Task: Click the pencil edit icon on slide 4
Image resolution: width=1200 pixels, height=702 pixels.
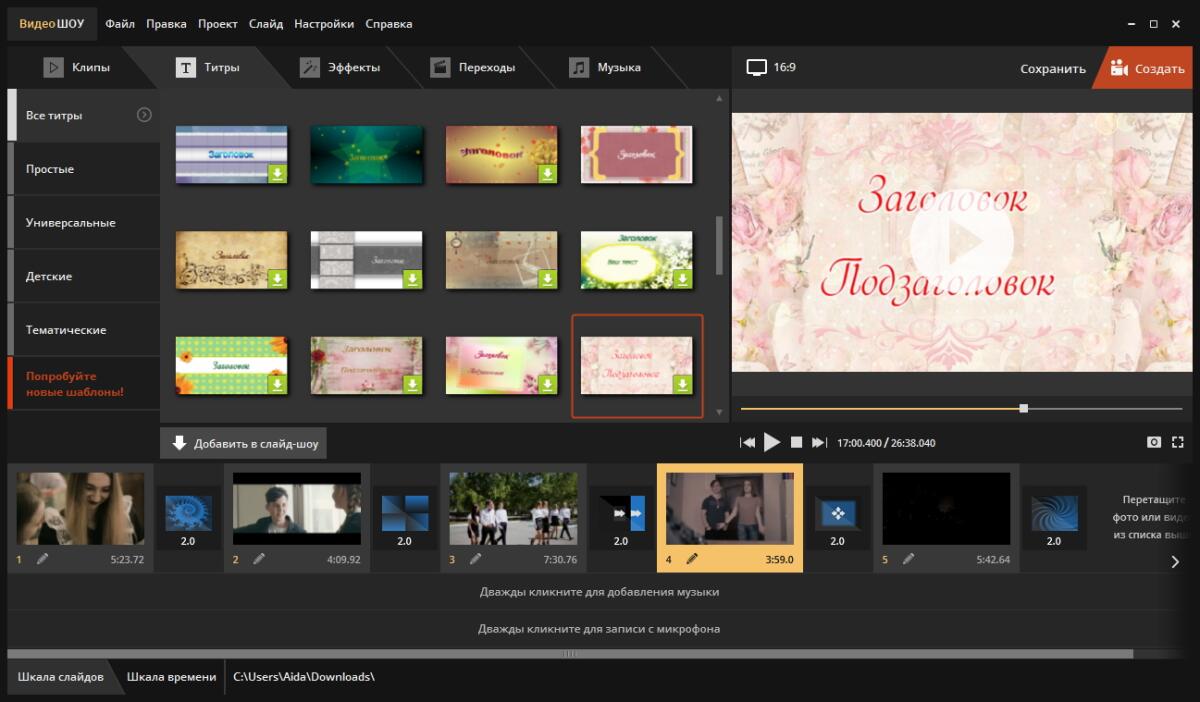Action: 692,559
